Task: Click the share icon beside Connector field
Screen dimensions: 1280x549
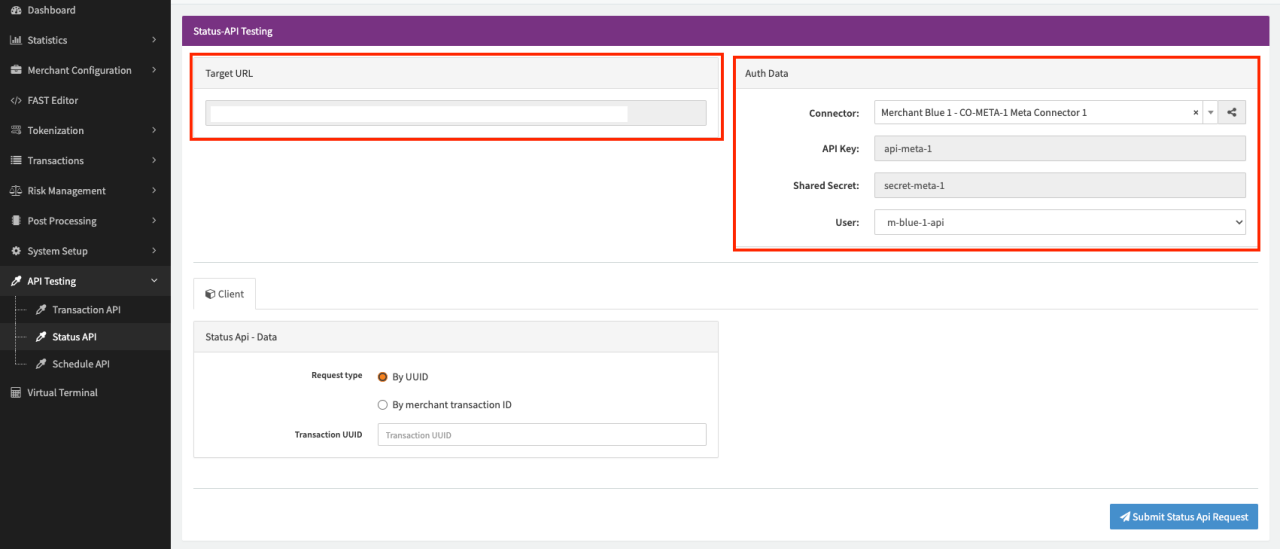Action: pos(1231,113)
